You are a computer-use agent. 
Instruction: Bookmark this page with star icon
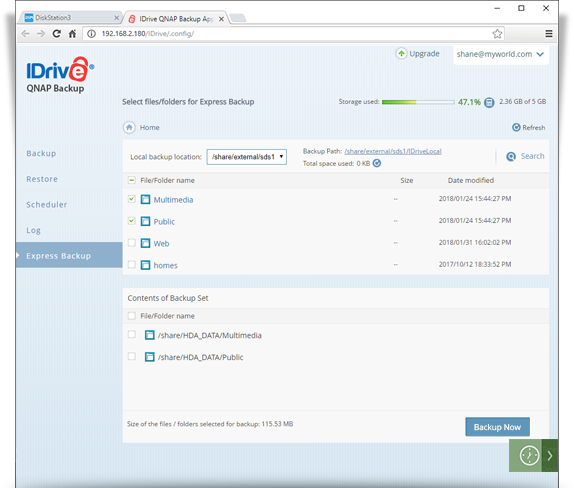(497, 34)
